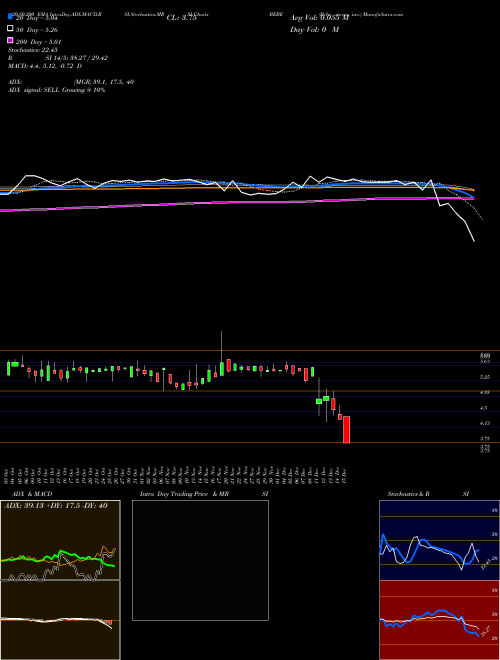Click the RSI 14/5 value line
Image resolution: width=500 pixels, height=660 pixels.
(x=58, y=58)
